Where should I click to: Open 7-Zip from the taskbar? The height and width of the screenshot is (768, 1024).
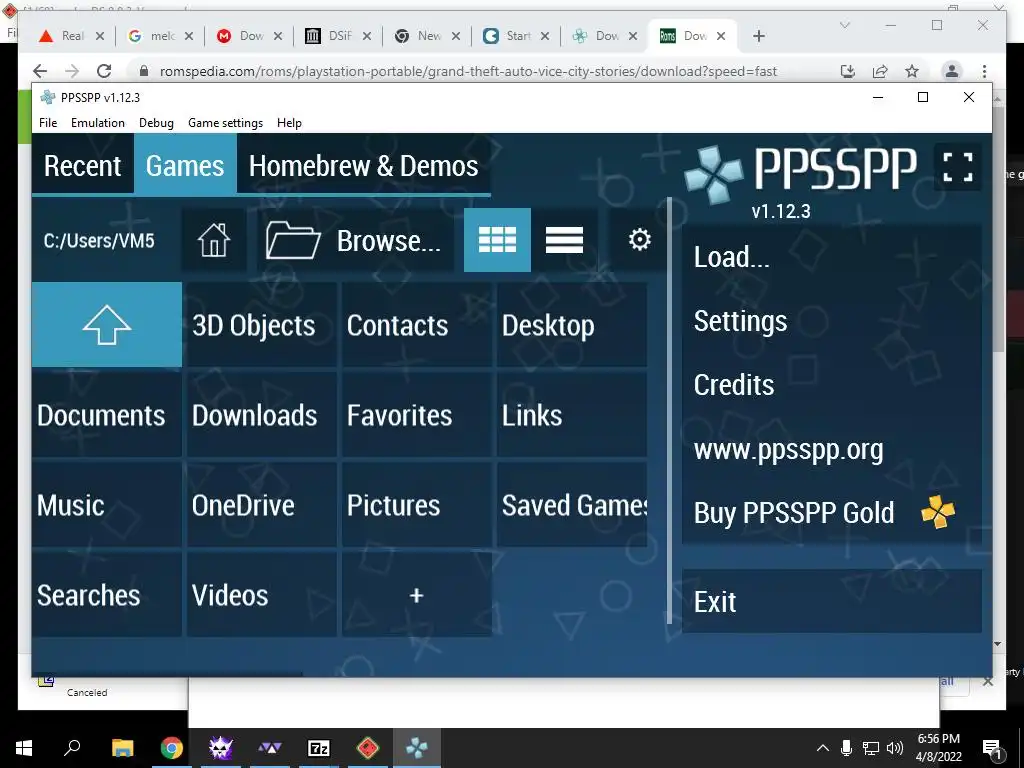point(319,748)
